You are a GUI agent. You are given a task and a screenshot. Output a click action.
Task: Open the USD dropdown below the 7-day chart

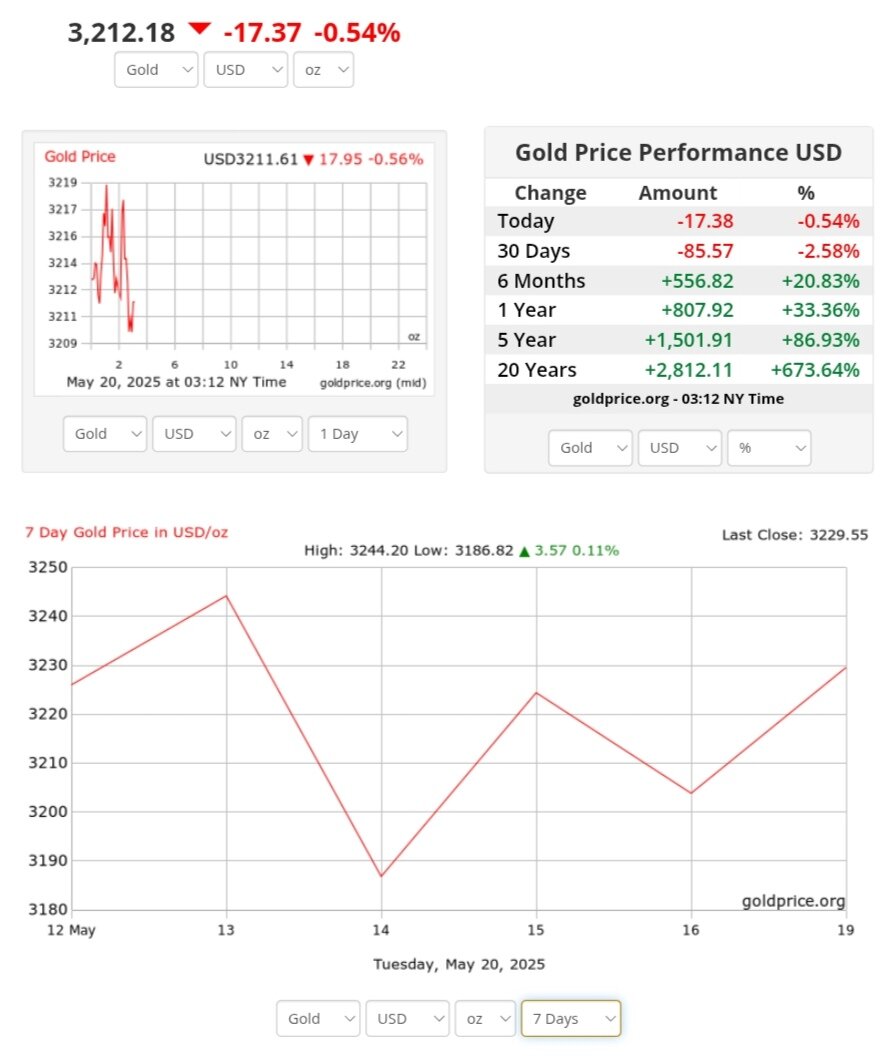(406, 1019)
